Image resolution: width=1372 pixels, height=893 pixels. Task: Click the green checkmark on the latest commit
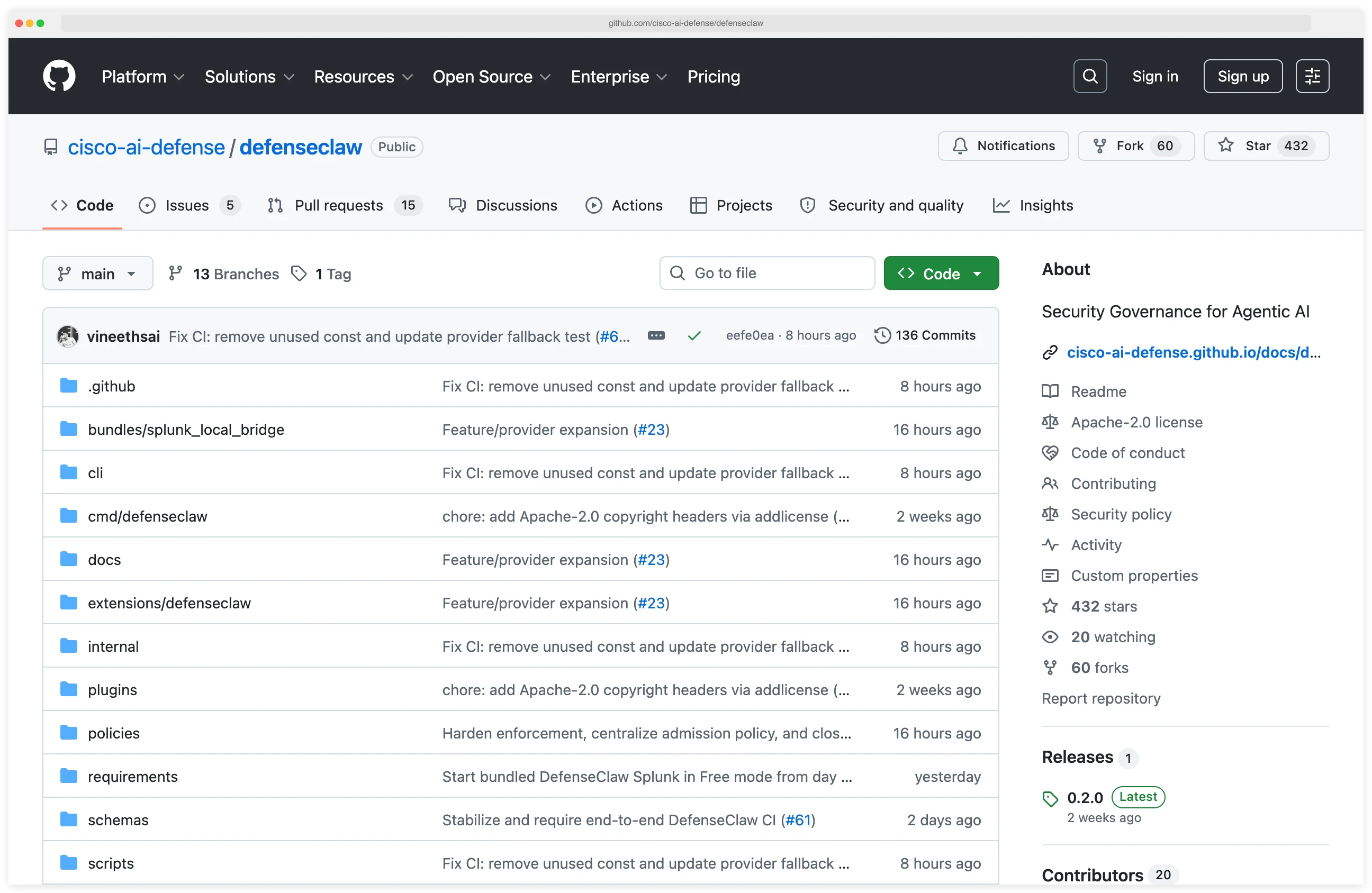point(694,335)
